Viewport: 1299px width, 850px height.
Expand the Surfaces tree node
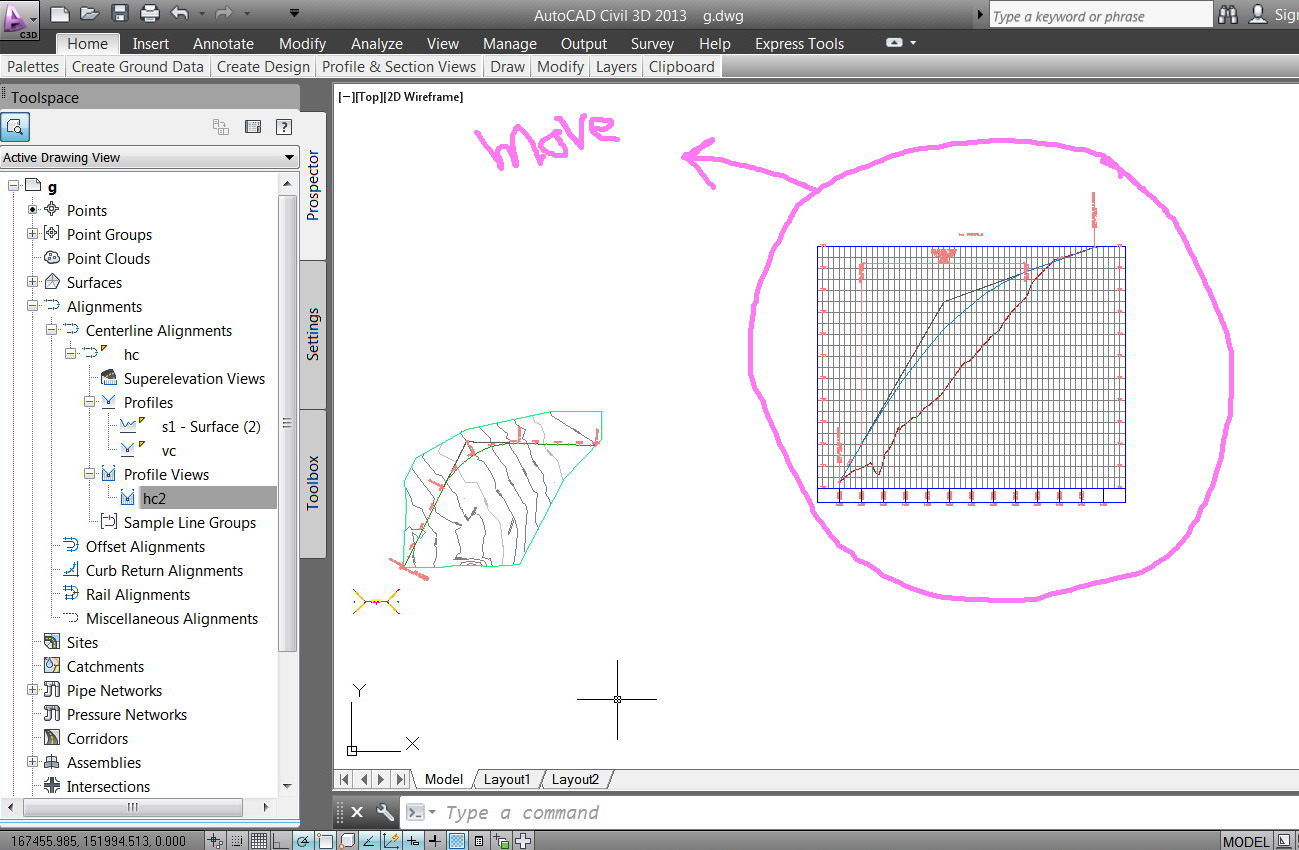pos(32,283)
